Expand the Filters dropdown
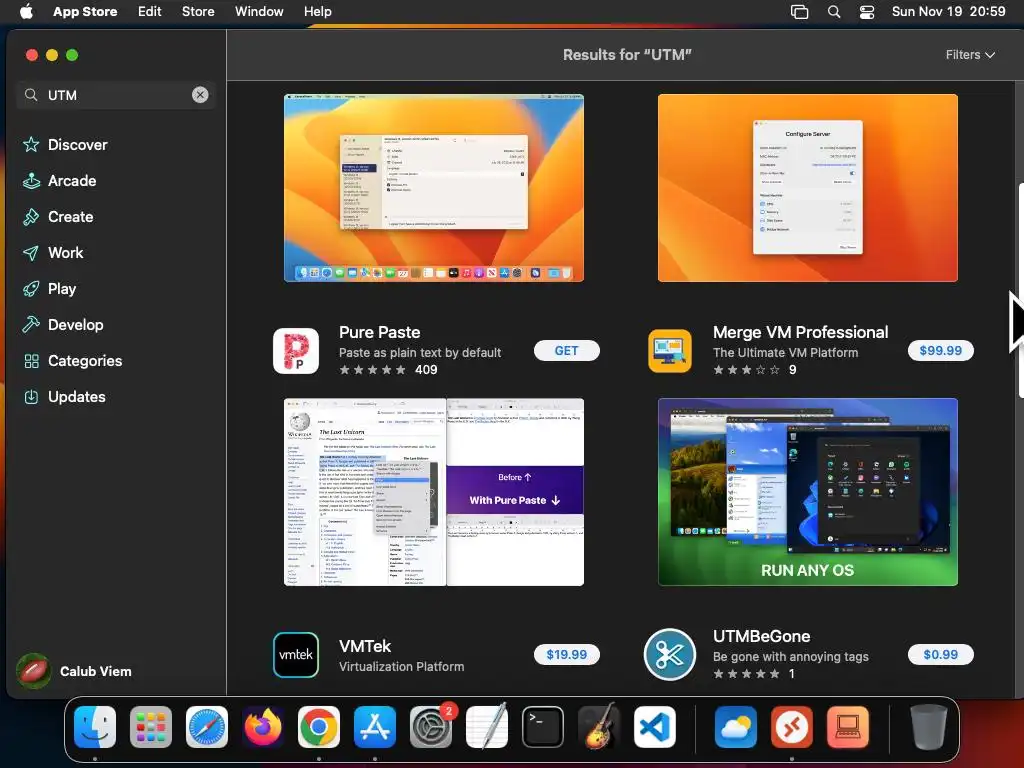Viewport: 1024px width, 768px height. [x=970, y=55]
